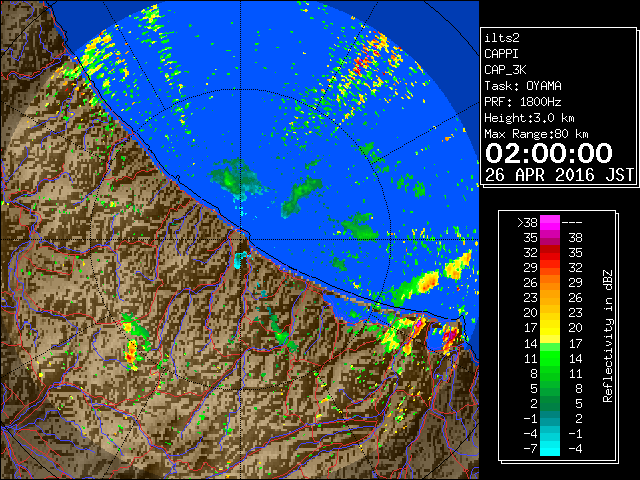Pick the dark red 32 to 35 color band
Viewport: 640px width, 480px height.
pyautogui.click(x=550, y=253)
